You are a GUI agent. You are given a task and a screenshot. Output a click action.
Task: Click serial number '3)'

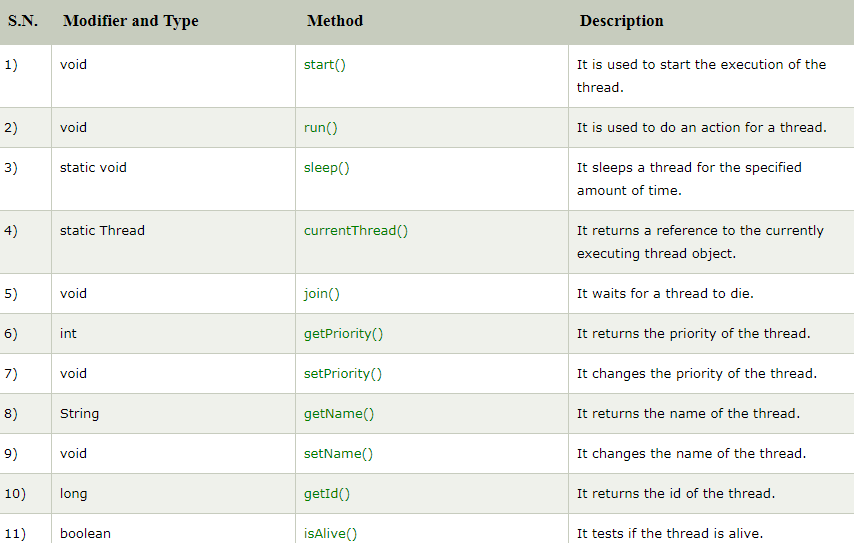click(11, 168)
